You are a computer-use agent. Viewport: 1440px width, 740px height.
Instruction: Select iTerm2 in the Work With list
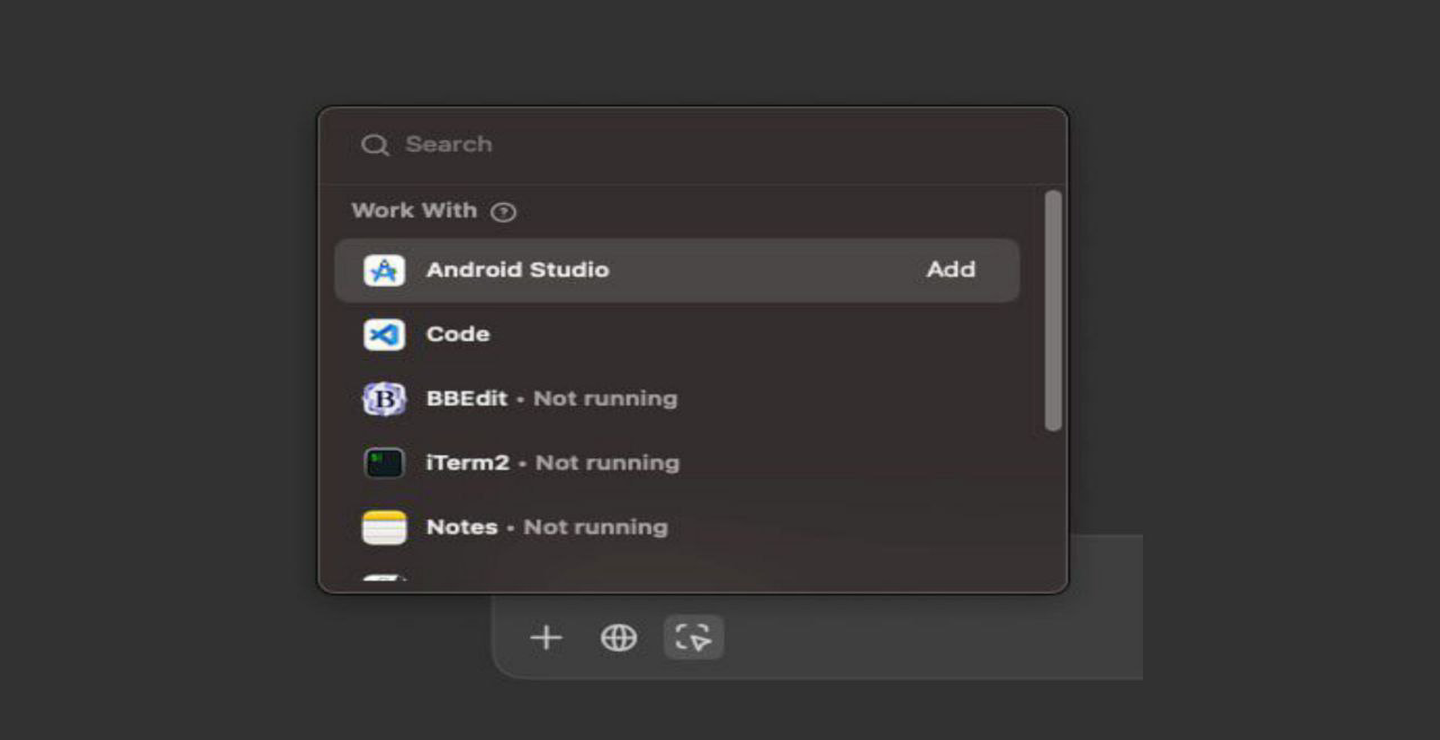(x=677, y=463)
